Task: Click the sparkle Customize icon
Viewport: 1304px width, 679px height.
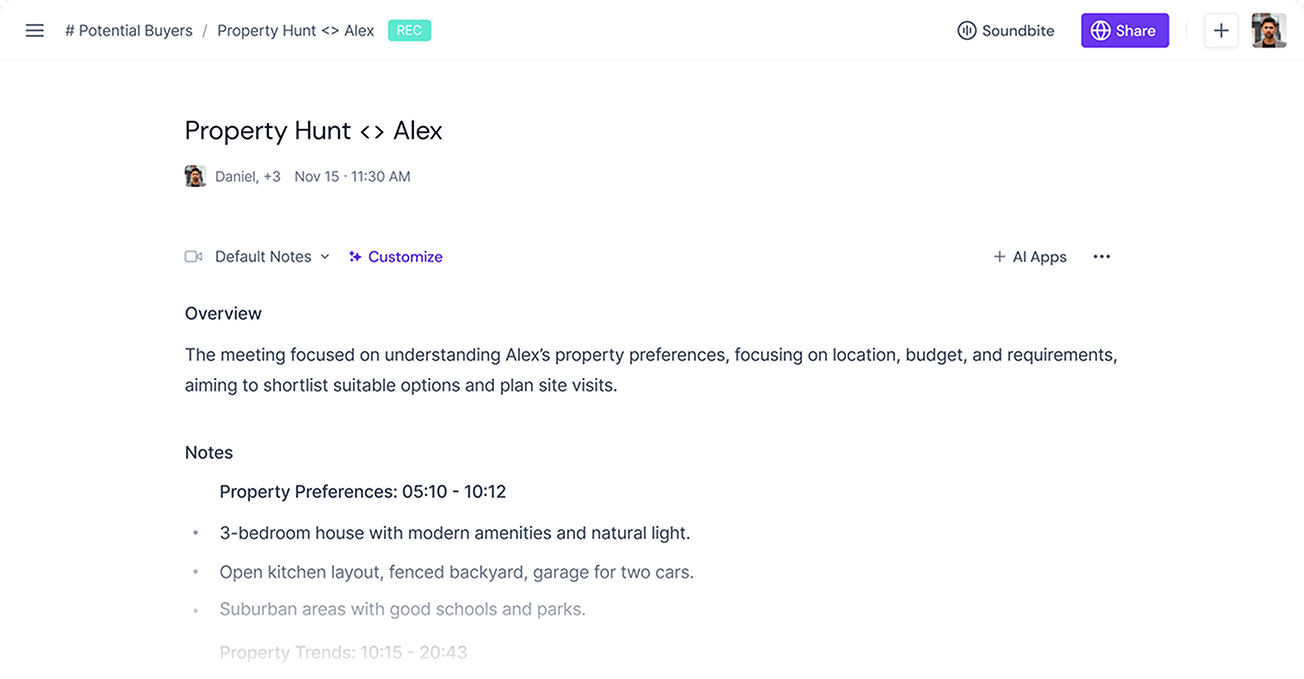Action: coord(355,257)
